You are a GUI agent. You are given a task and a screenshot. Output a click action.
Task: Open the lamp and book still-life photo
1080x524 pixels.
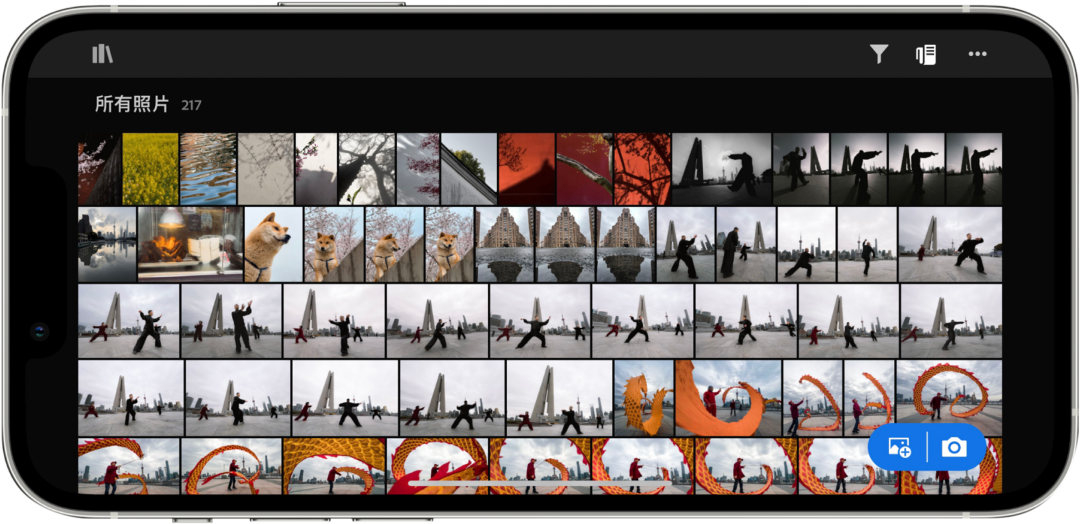coord(191,244)
